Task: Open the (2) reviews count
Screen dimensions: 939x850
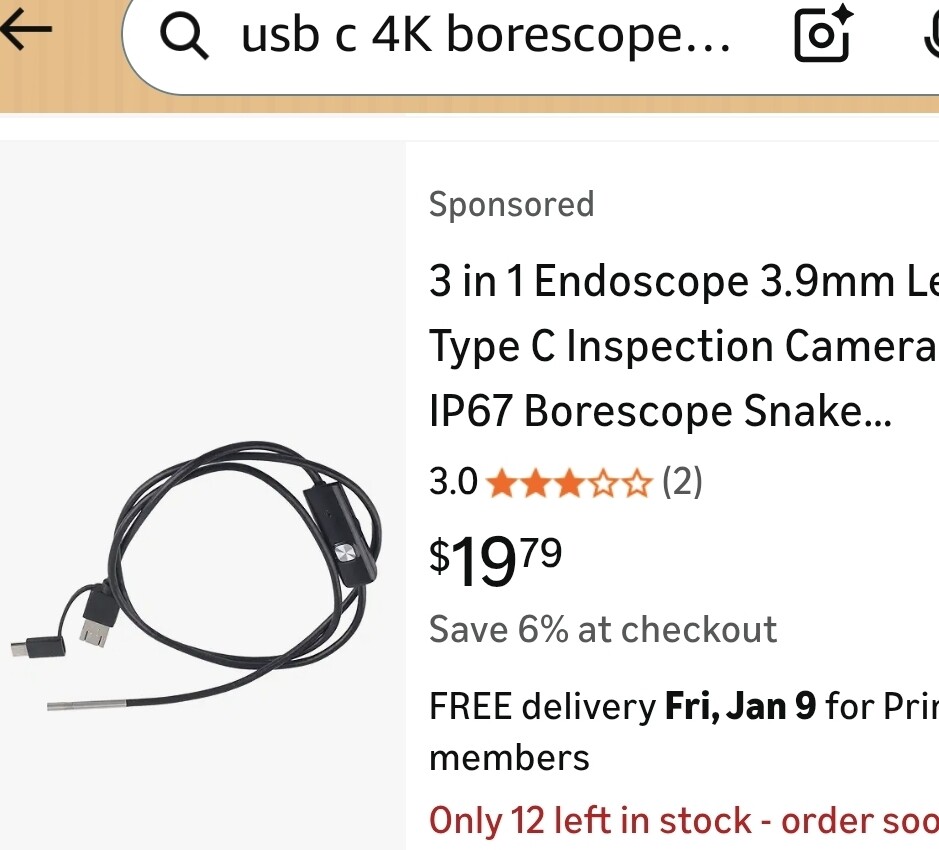Action: [x=683, y=483]
